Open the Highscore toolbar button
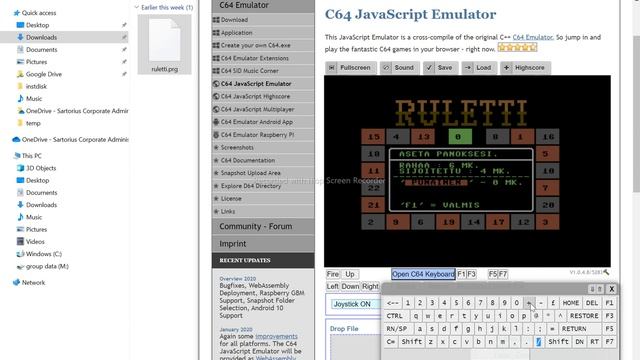The height and width of the screenshot is (360, 640). tap(525, 68)
